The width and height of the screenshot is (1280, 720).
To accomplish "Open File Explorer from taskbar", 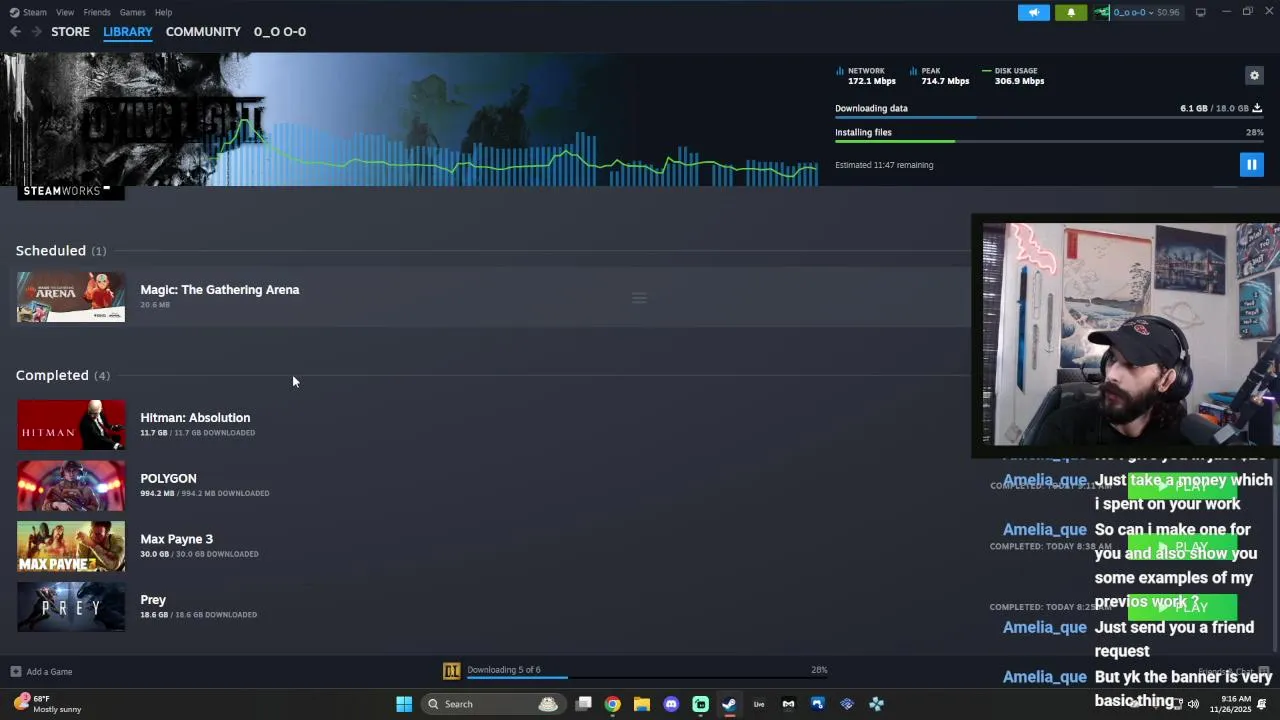I will click(x=642, y=704).
